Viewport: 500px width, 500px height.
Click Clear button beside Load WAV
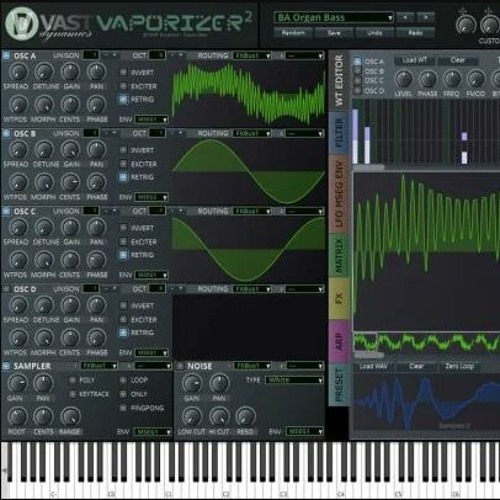point(417,367)
